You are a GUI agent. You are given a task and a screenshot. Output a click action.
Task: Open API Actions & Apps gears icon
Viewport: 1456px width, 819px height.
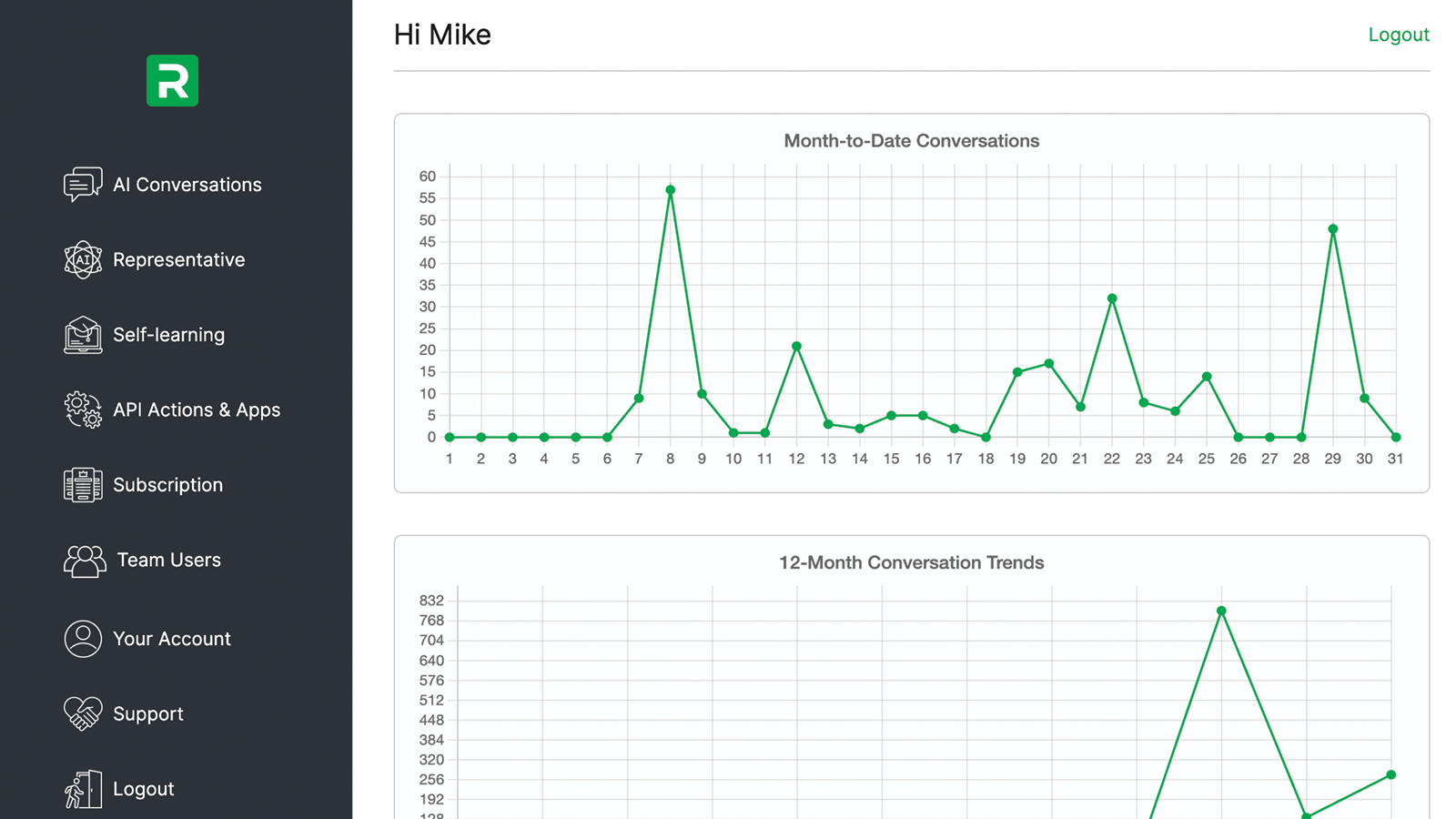[82, 409]
